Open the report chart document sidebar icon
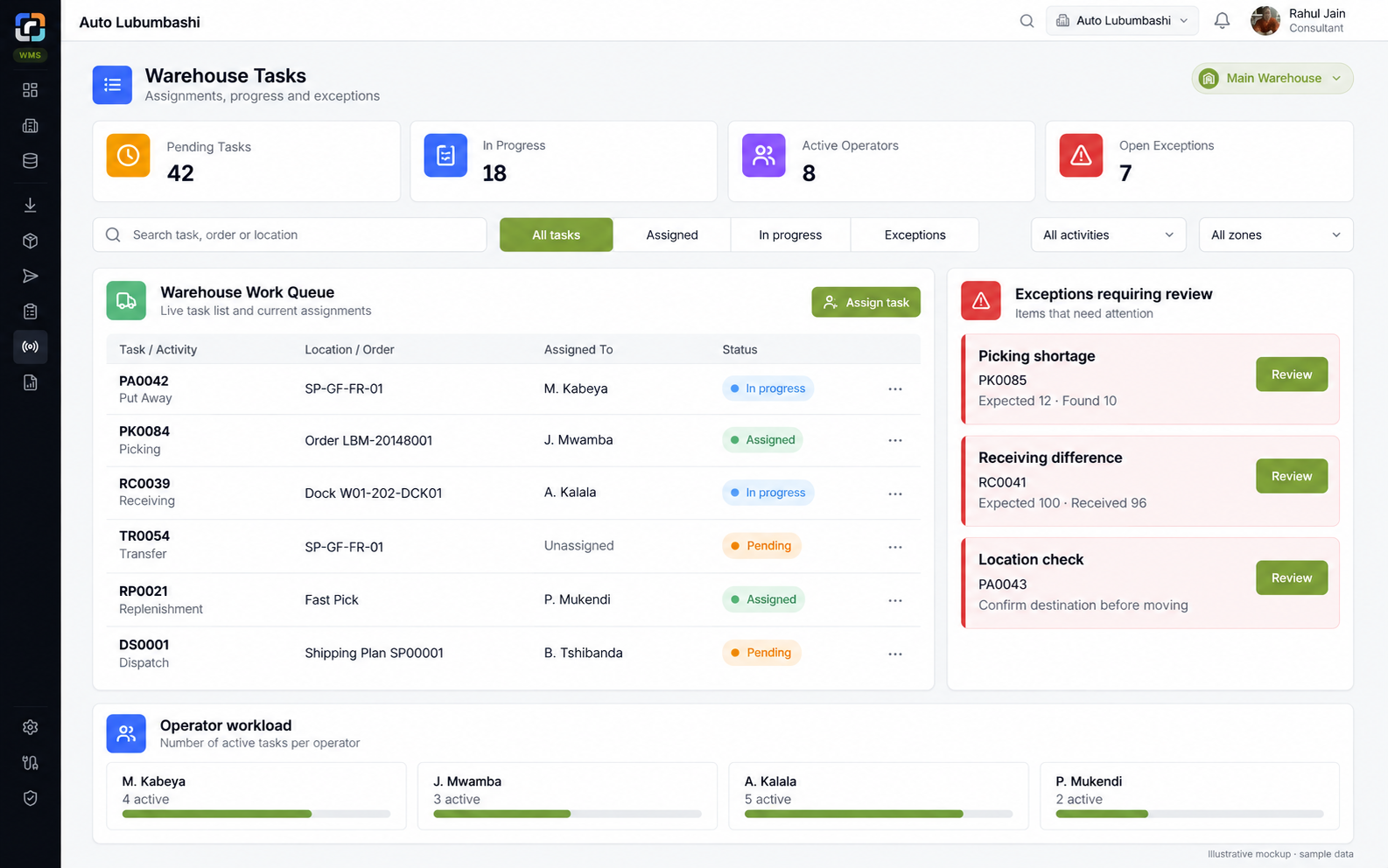This screenshot has height=868, width=1388. click(30, 382)
